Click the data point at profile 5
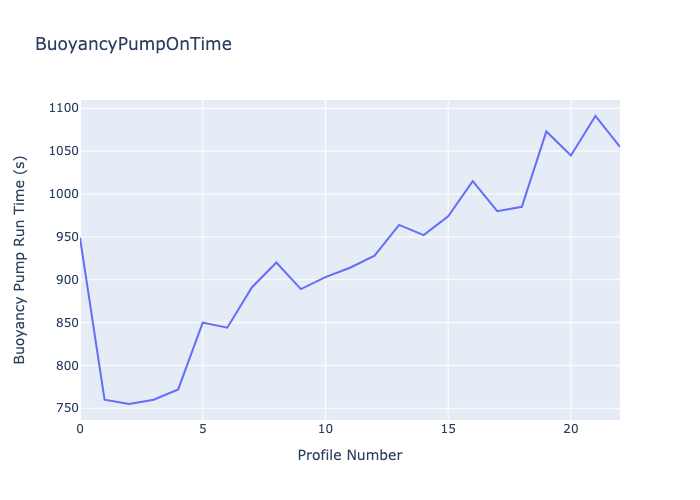Screen dimensions: 700x500 click(x=203, y=322)
